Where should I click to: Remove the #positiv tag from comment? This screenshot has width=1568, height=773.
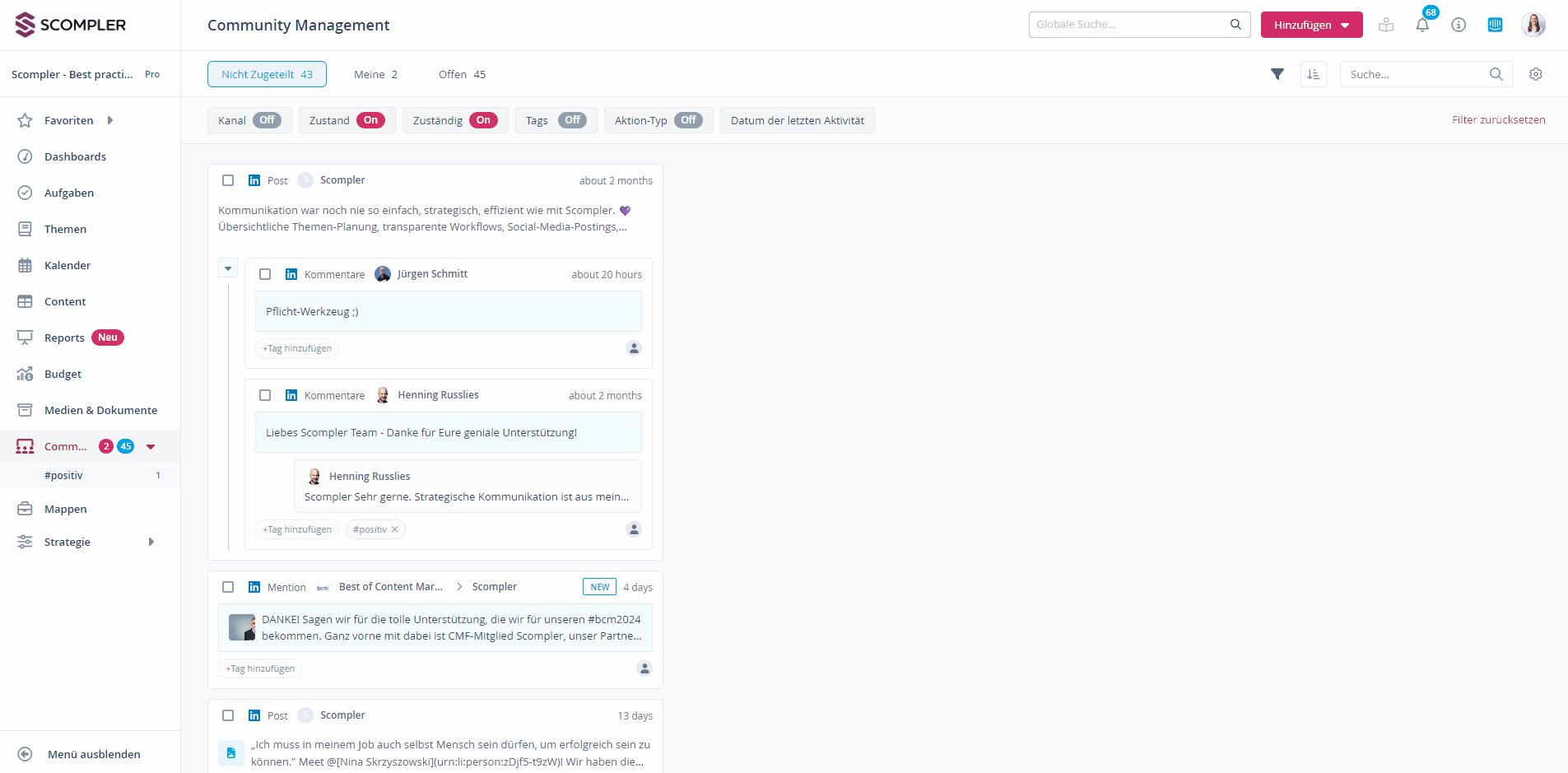pos(395,529)
